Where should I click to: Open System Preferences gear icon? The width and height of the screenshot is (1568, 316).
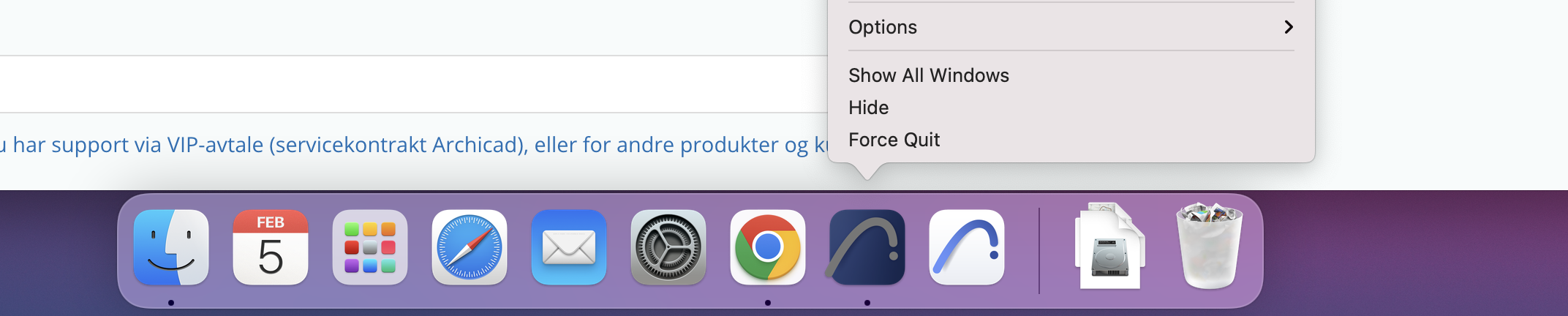[668, 247]
